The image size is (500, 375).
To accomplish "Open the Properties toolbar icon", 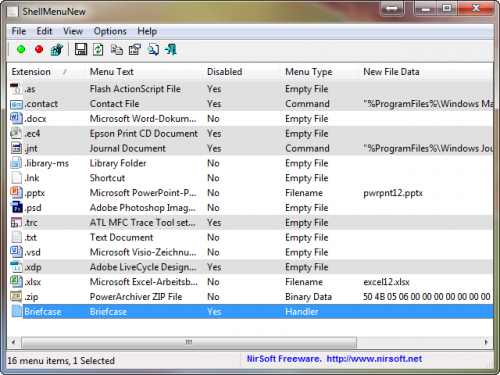I will click(135, 50).
